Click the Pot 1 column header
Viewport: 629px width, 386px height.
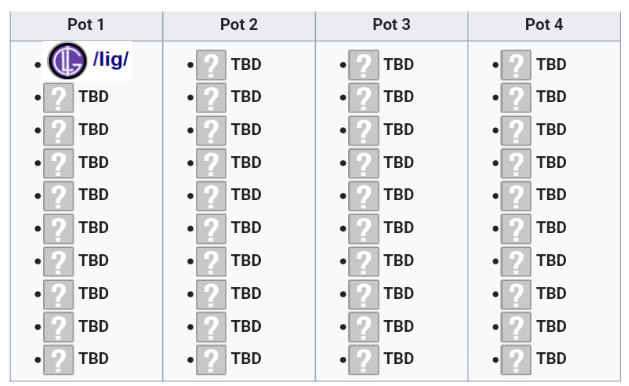pos(86,25)
